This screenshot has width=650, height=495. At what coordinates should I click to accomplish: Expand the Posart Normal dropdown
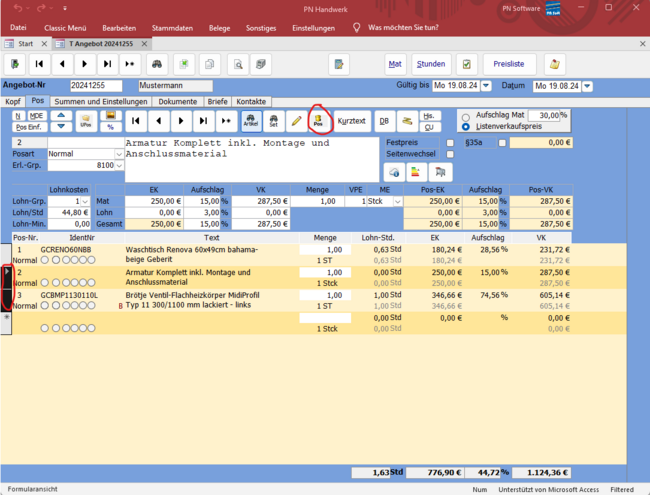click(119, 154)
